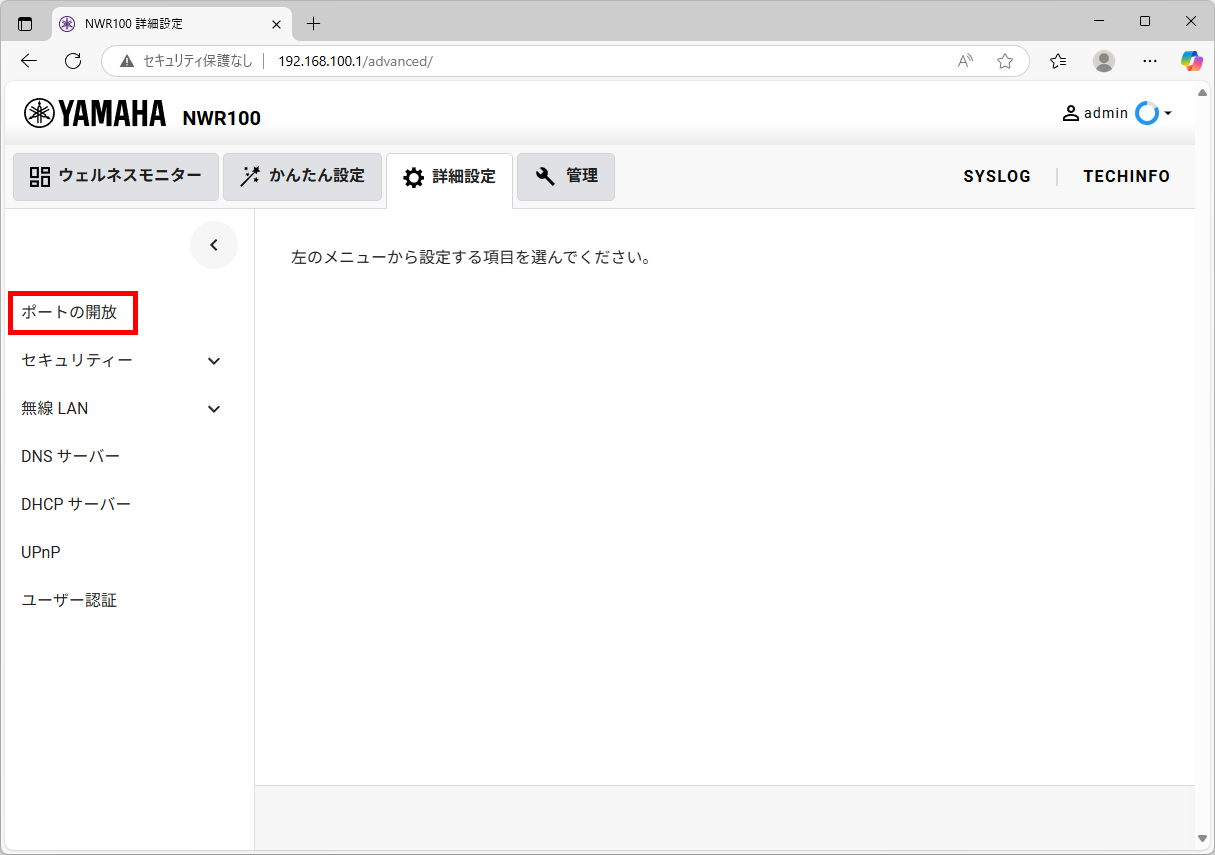Open browser settings and more menu
The image size is (1215, 855).
click(1149, 61)
